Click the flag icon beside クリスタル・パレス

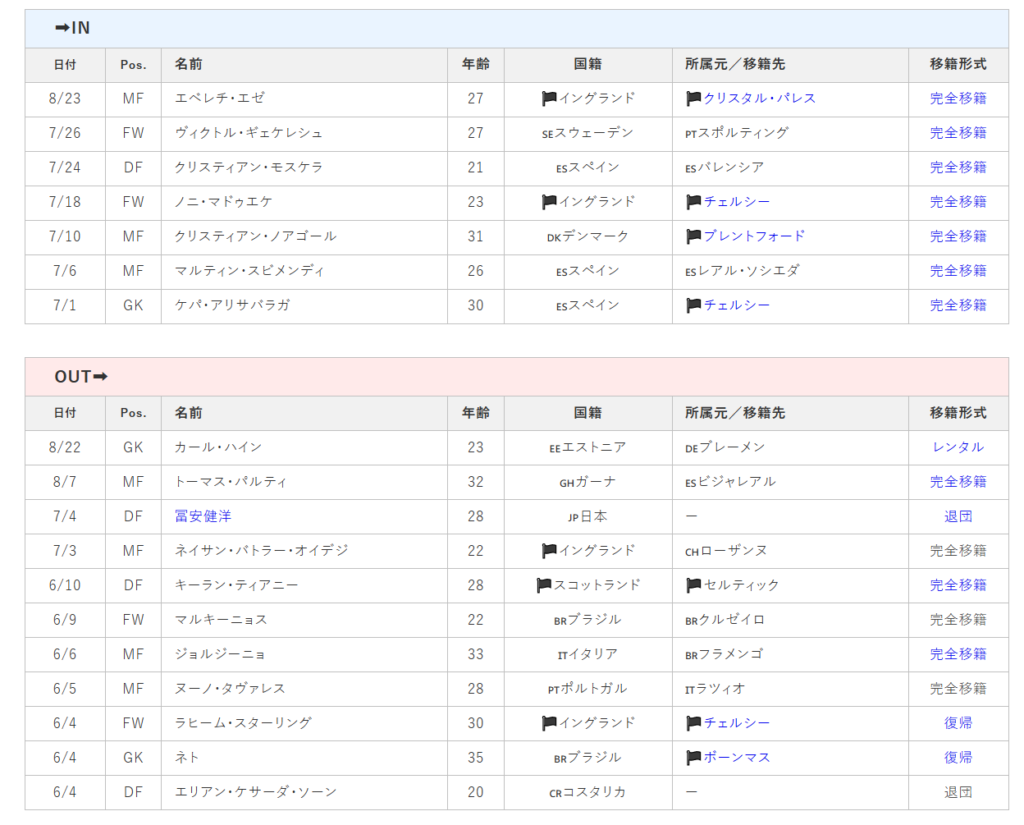click(x=693, y=99)
